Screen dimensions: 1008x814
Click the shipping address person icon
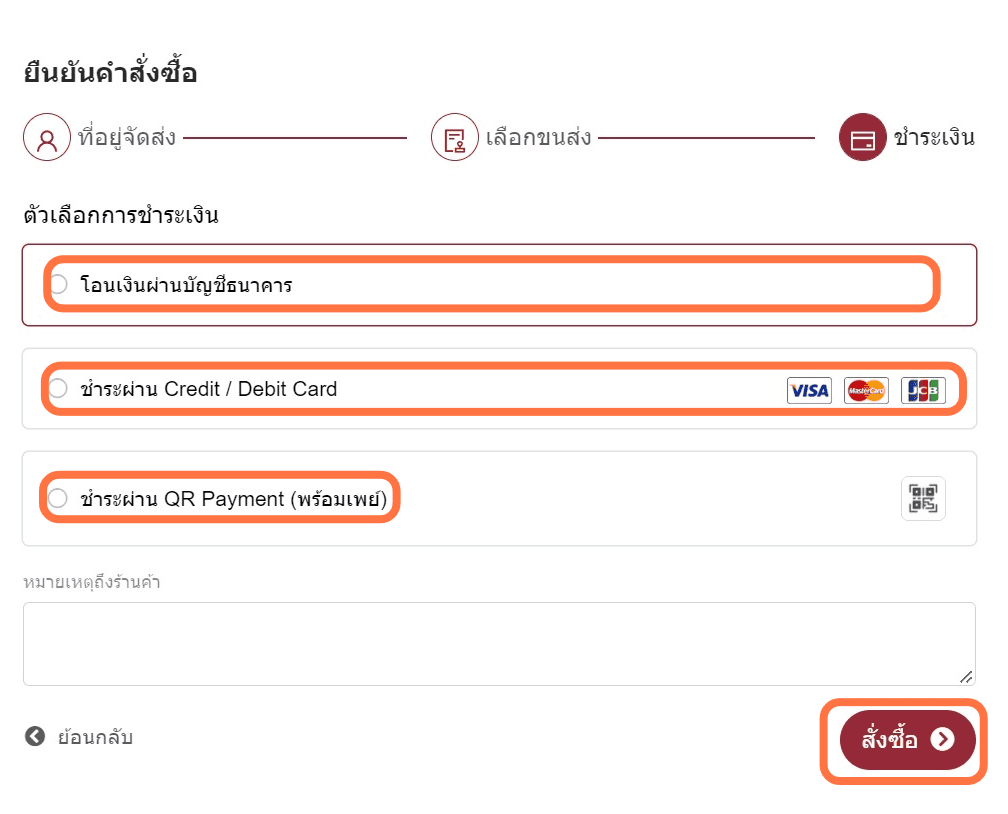[x=47, y=138]
